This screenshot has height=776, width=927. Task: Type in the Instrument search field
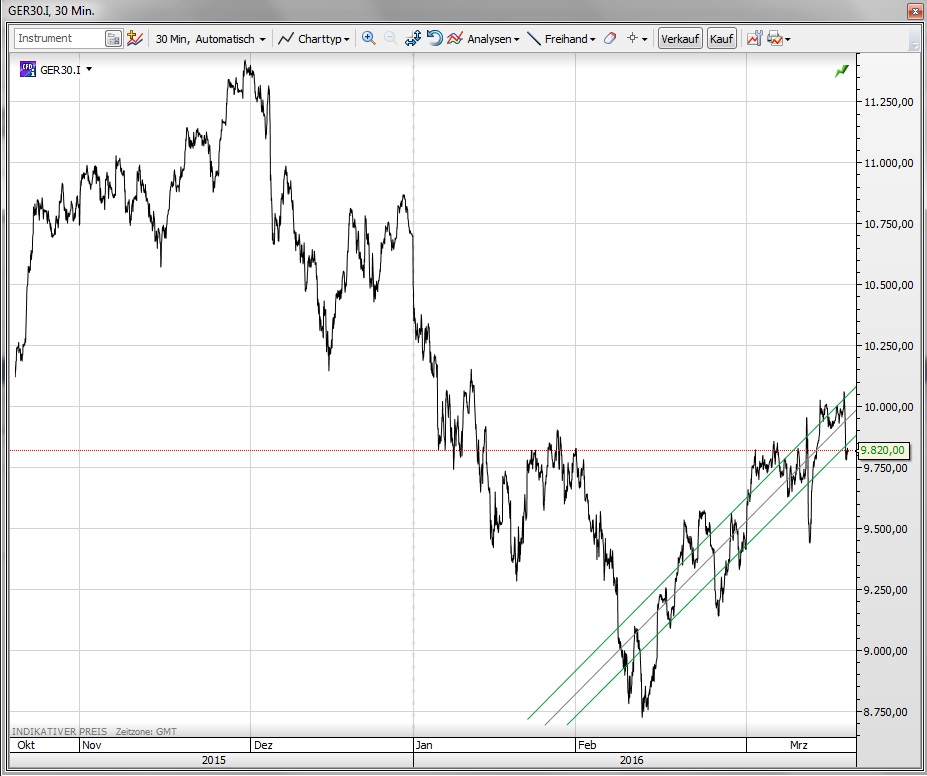pyautogui.click(x=58, y=39)
